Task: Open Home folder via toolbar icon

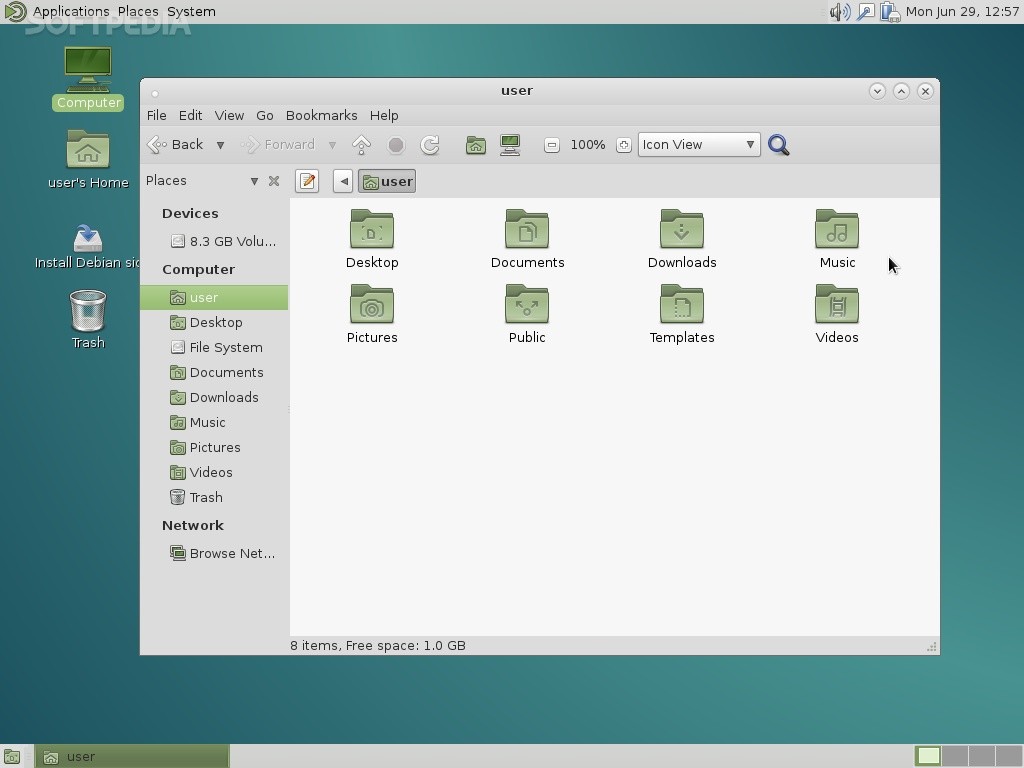Action: pyautogui.click(x=476, y=145)
